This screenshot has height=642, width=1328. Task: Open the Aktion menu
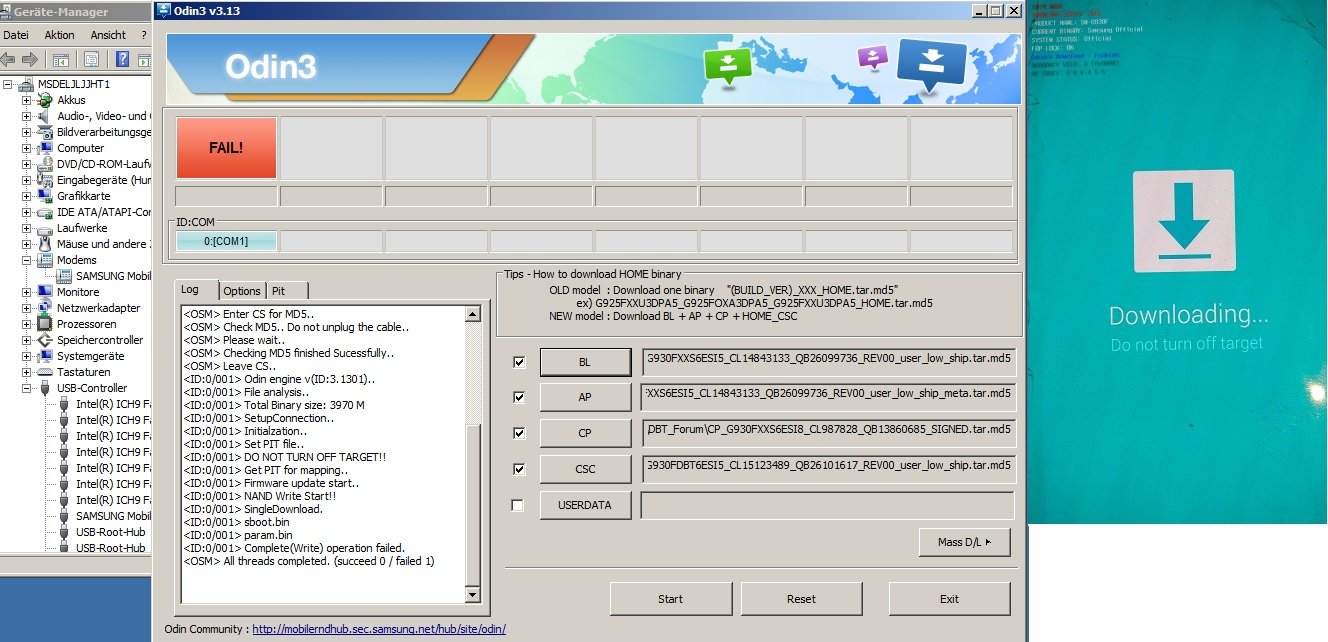click(59, 35)
